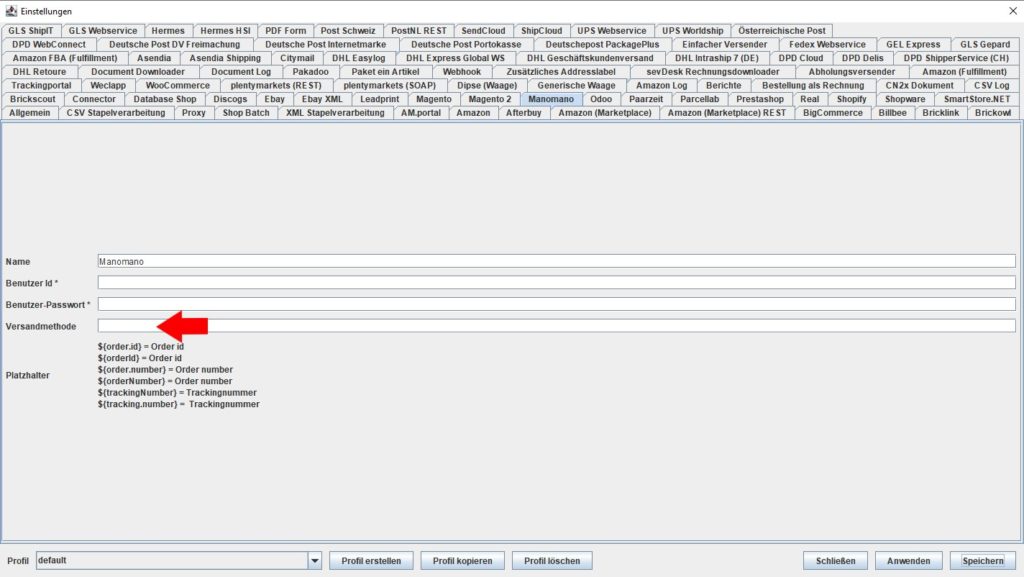1024x577 pixels.
Task: Save settings with Speichern button
Action: tap(983, 561)
